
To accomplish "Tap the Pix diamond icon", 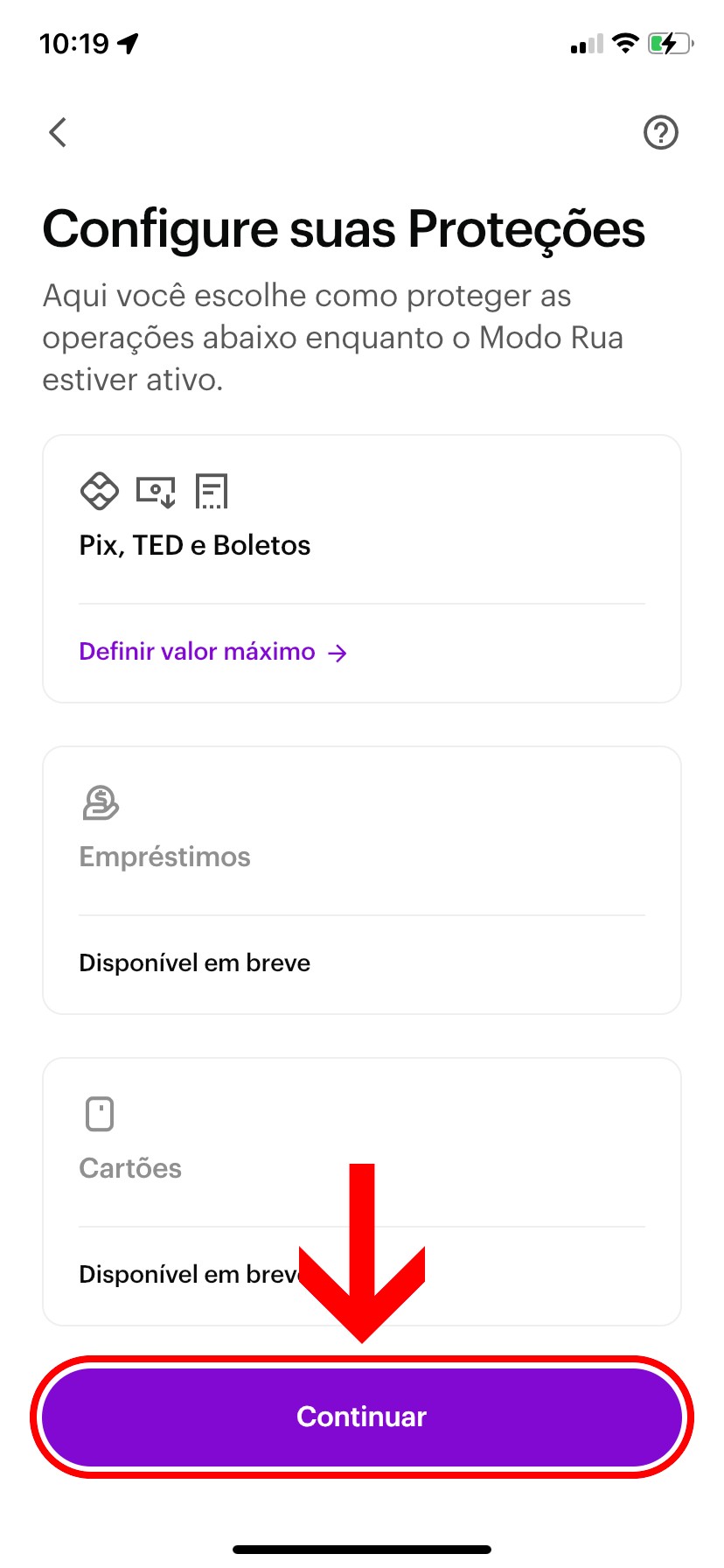I will pos(99,491).
